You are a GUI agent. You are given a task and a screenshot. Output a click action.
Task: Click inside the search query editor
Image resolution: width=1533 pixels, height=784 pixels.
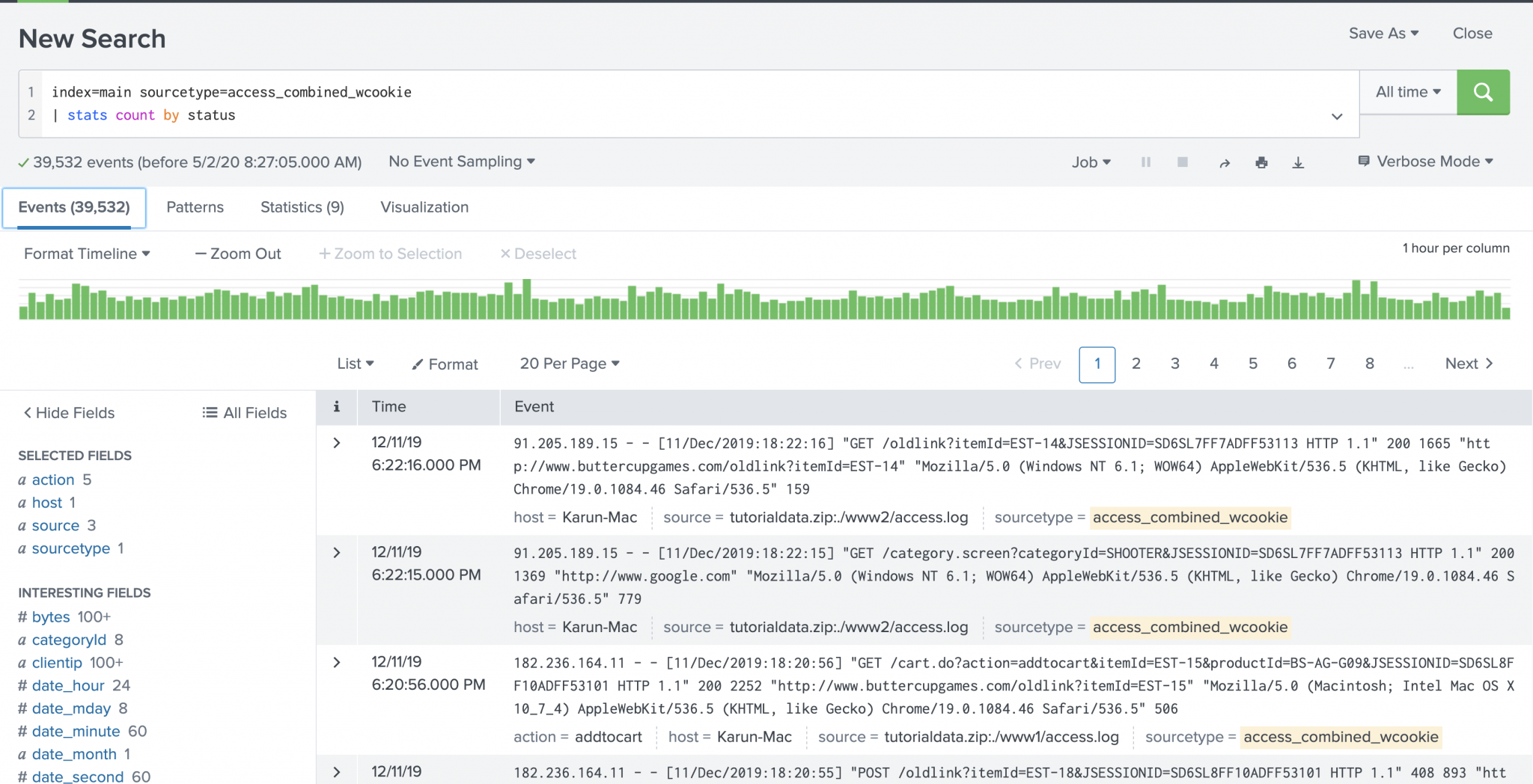click(x=689, y=103)
